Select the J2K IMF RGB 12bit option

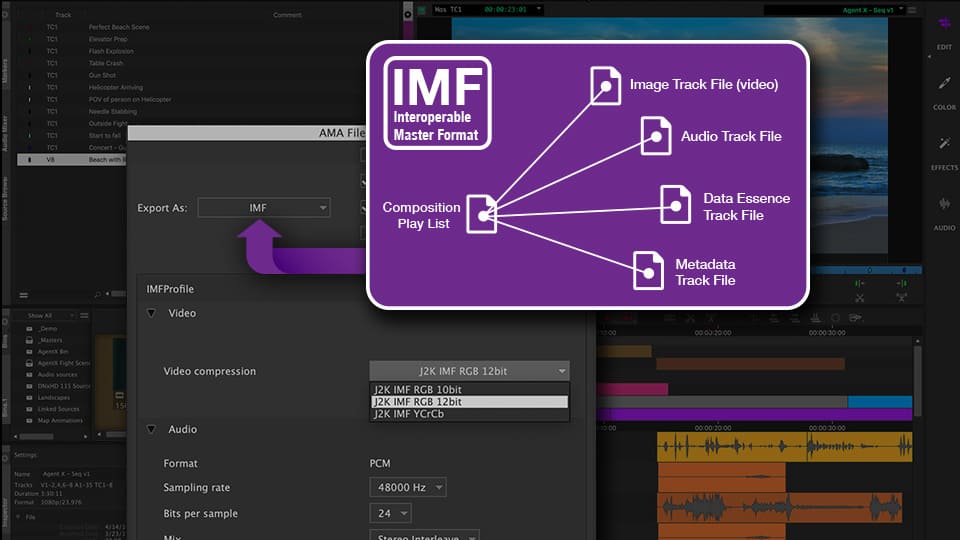point(468,401)
